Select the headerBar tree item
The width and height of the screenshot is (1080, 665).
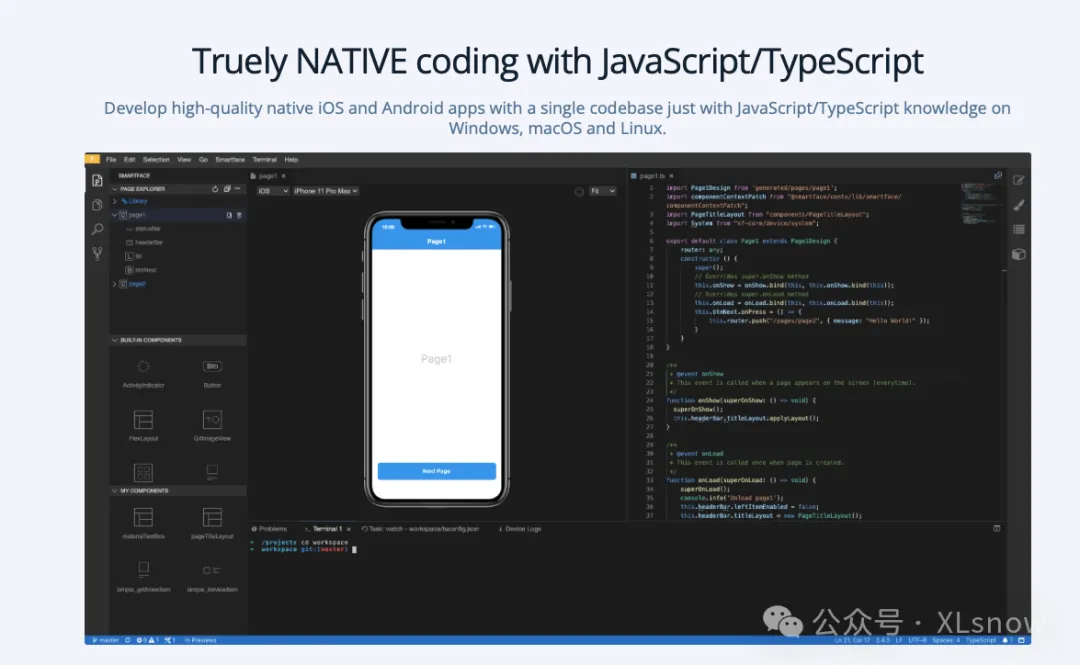145,243
